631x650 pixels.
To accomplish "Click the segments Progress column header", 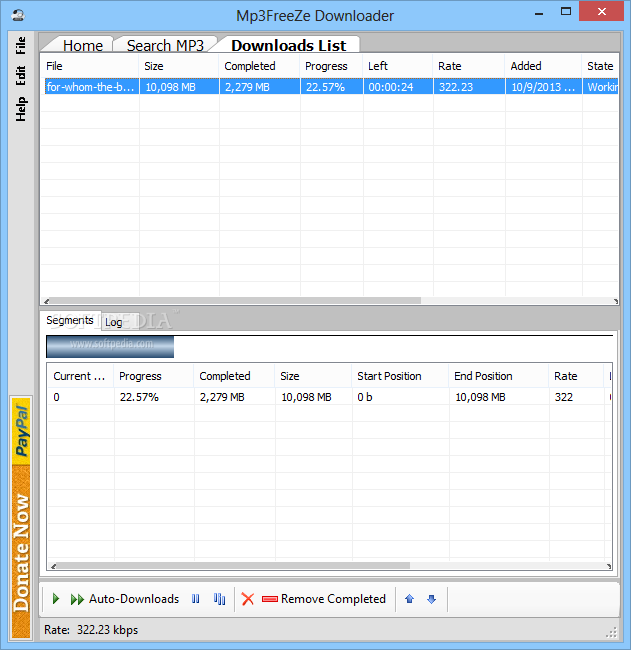I will [153, 376].
